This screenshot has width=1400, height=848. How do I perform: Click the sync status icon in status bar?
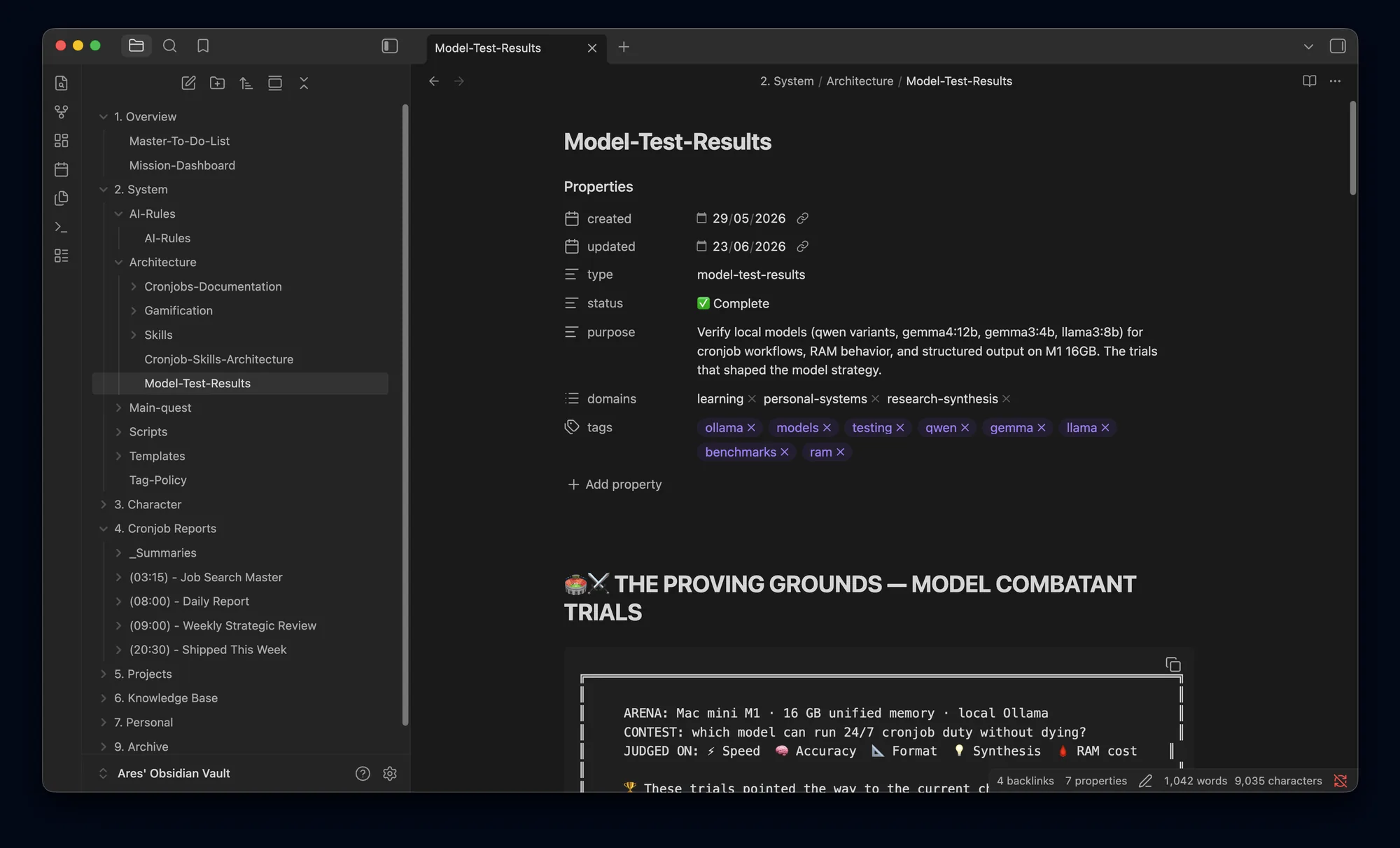[x=1340, y=781]
